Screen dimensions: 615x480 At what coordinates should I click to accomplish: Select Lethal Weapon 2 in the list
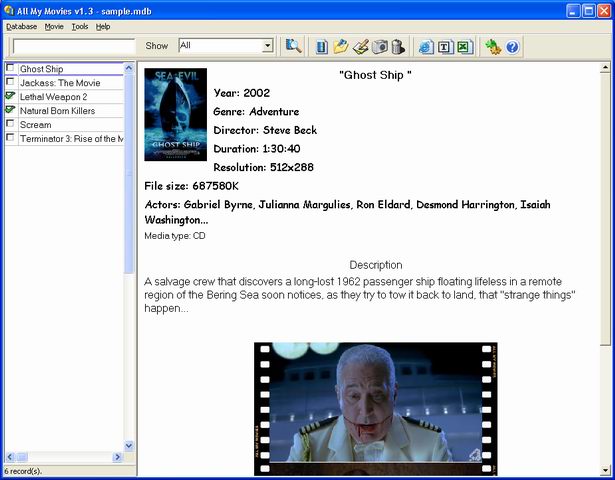(x=71, y=97)
